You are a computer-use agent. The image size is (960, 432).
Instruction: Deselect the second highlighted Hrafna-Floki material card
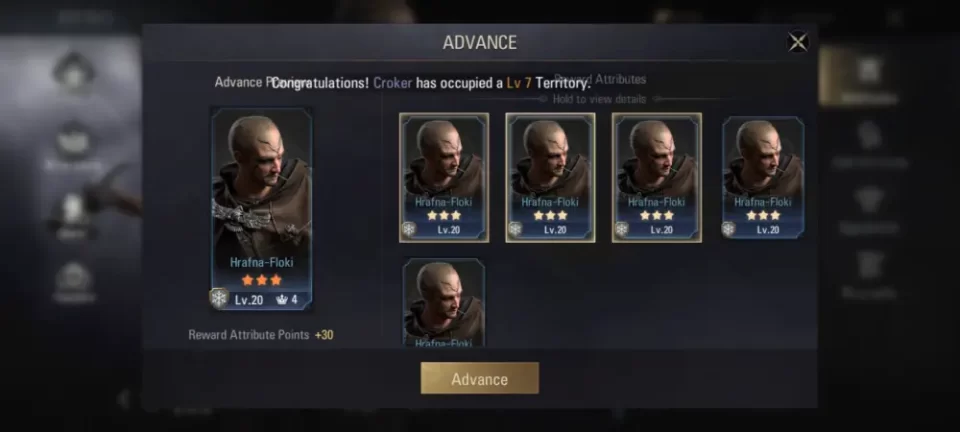(x=550, y=177)
